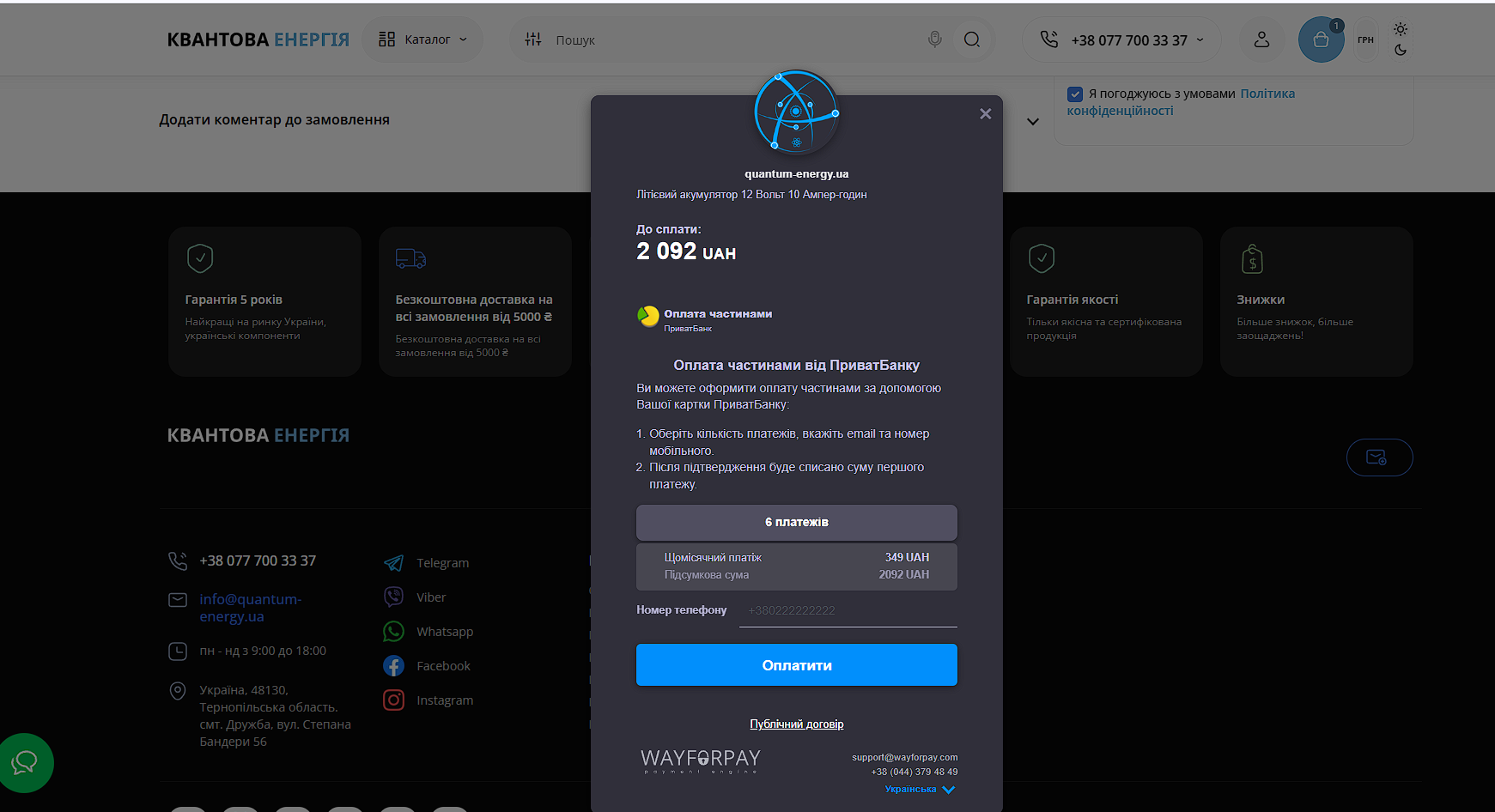Click the Щомісячний платіж 349 UAH row
The height and width of the screenshot is (812, 1495).
(797, 558)
